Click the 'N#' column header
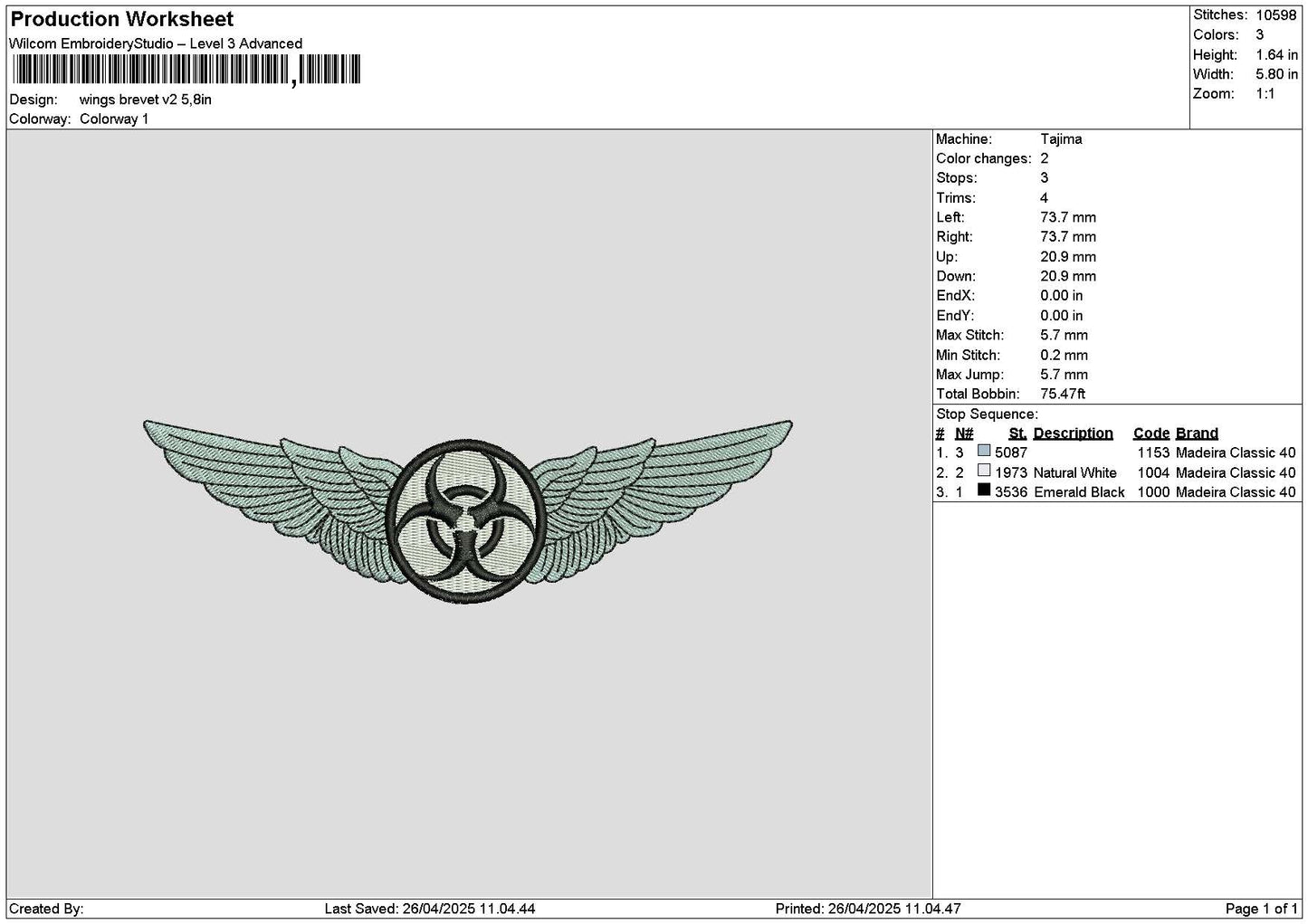 (x=964, y=433)
